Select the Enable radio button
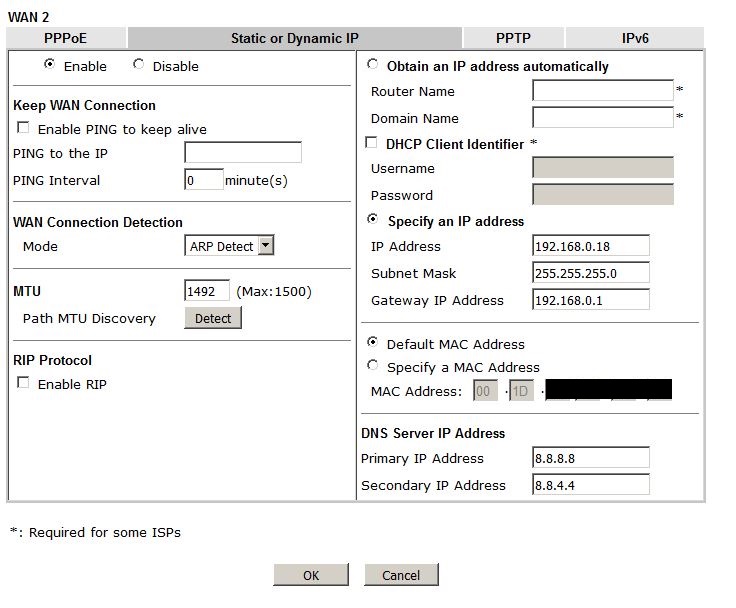Screen dimensions: 736x608 [49, 64]
